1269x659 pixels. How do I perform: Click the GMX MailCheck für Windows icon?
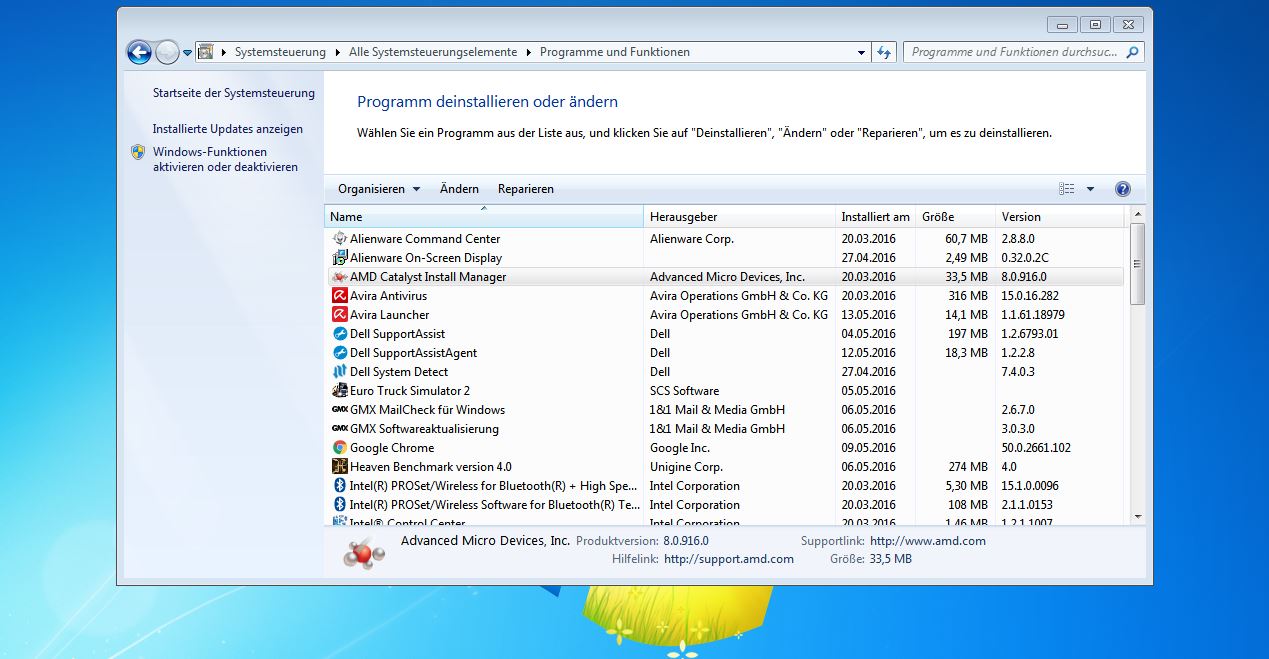pos(339,410)
